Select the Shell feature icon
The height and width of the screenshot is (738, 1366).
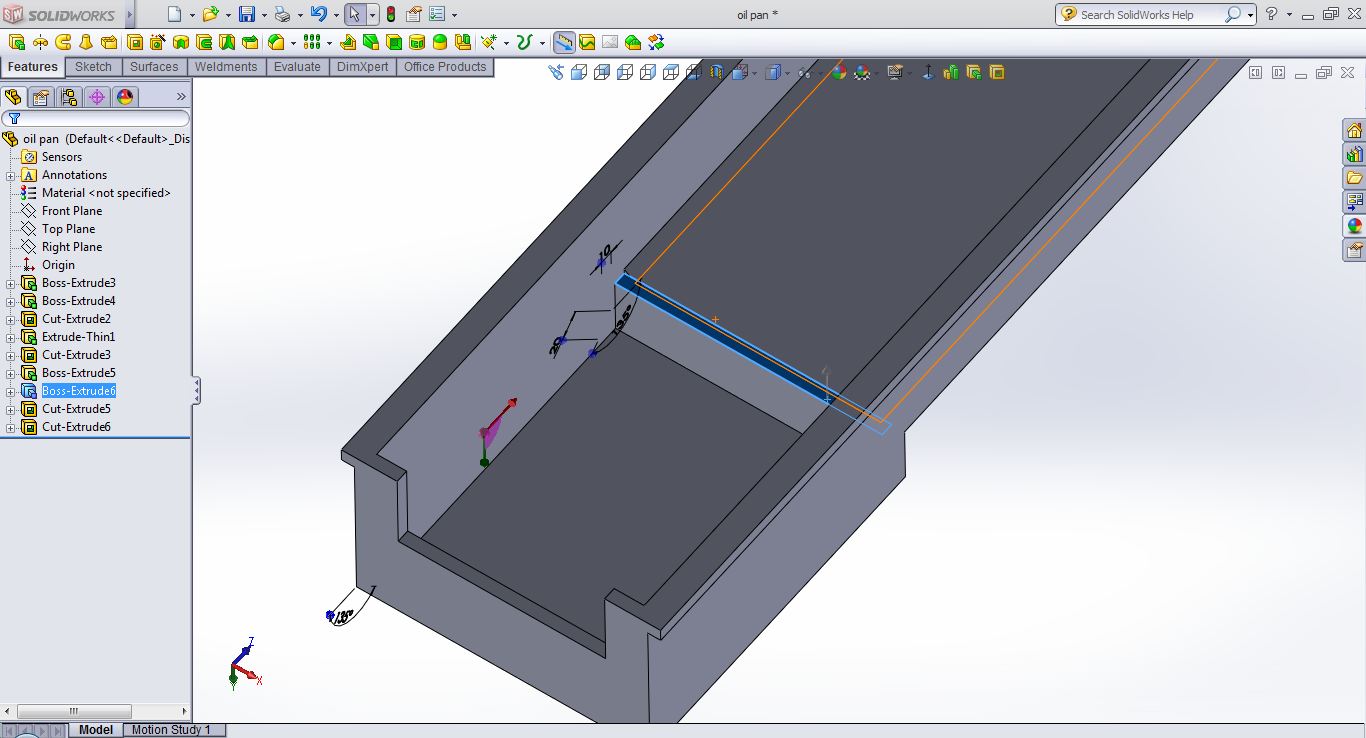pyautogui.click(x=394, y=42)
